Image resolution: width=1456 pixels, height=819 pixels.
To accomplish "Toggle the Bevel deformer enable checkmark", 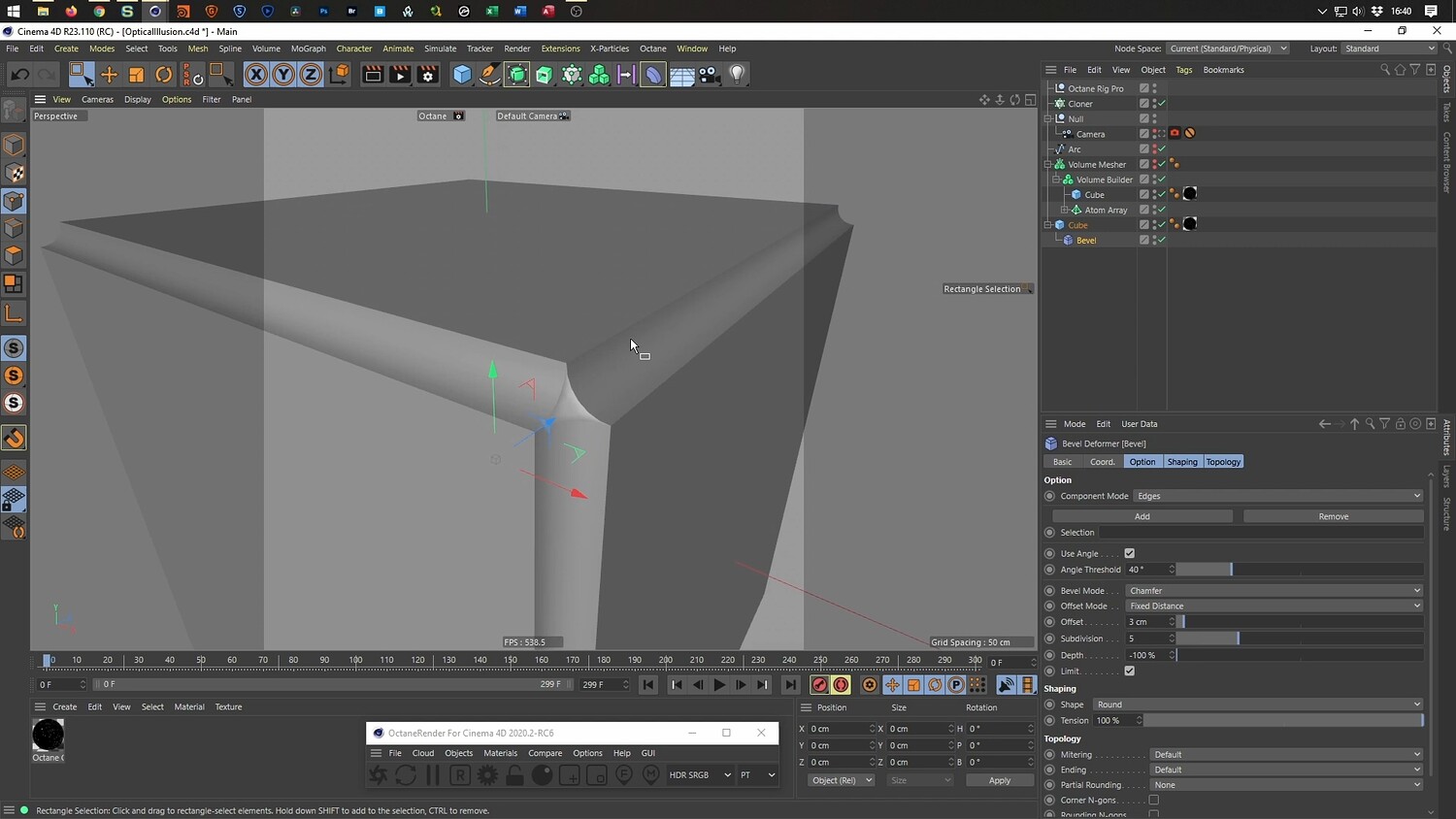I will (1161, 241).
